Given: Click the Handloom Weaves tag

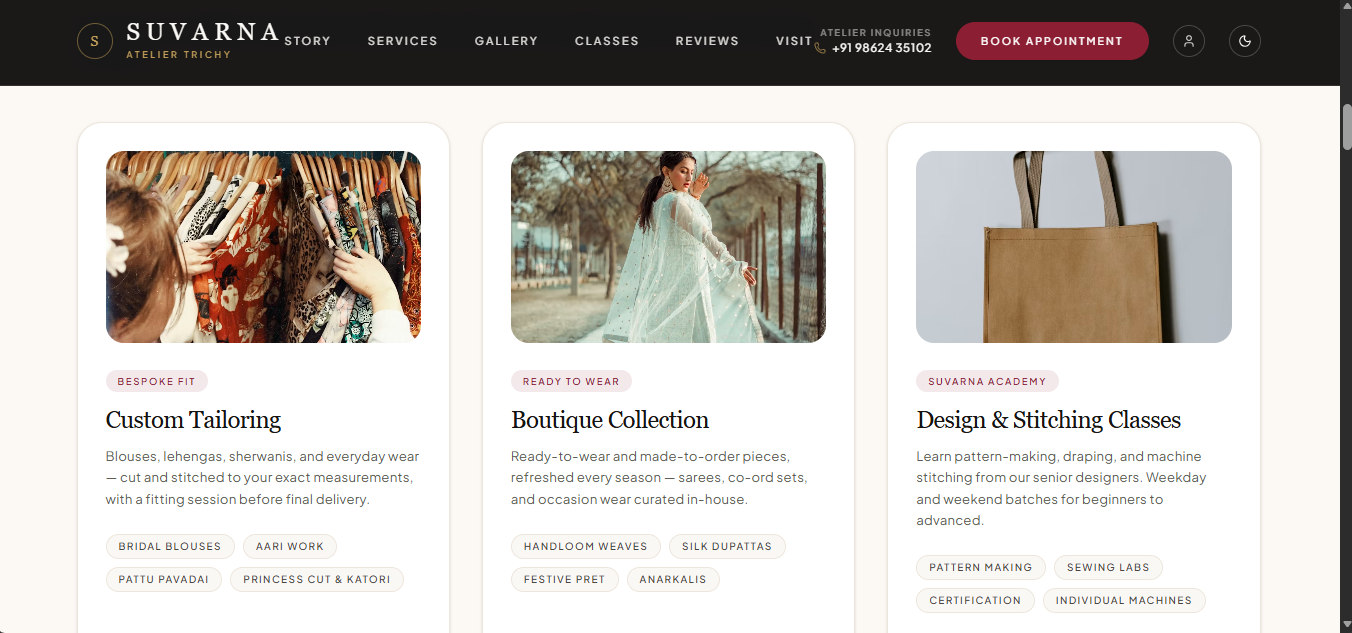Looking at the screenshot, I should click(586, 546).
